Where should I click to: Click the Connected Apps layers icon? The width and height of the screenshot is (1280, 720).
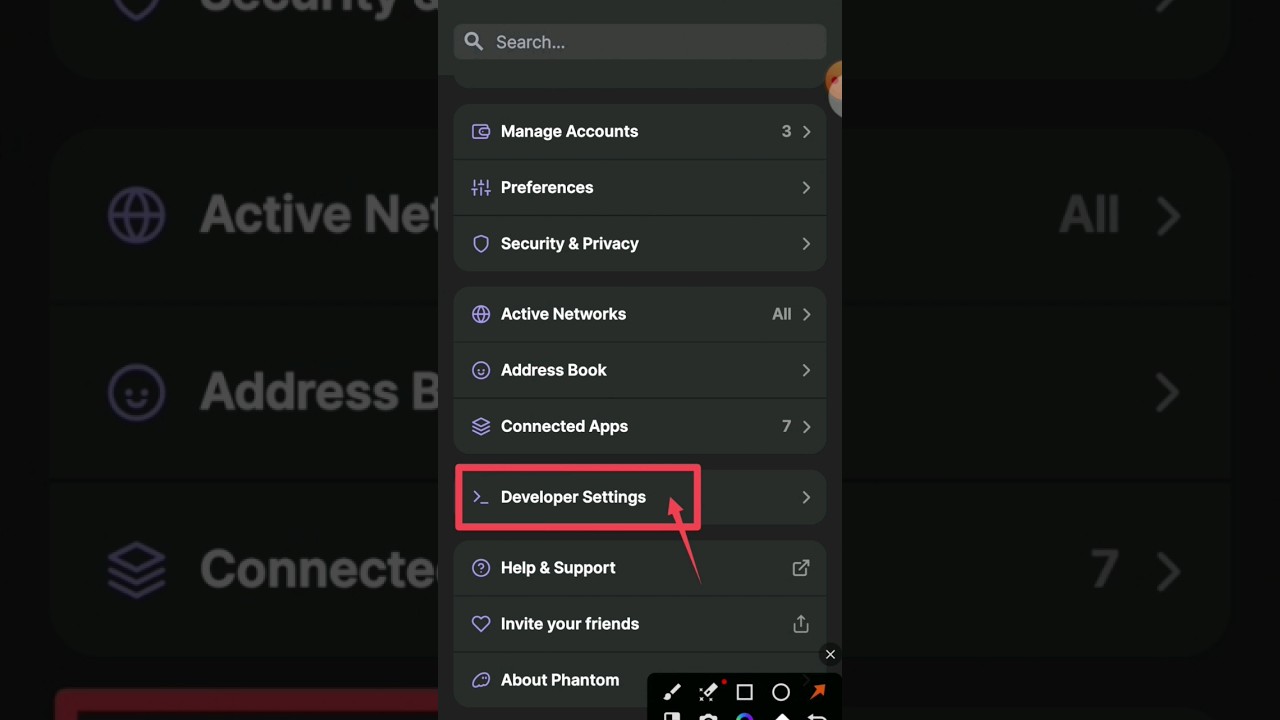click(481, 426)
